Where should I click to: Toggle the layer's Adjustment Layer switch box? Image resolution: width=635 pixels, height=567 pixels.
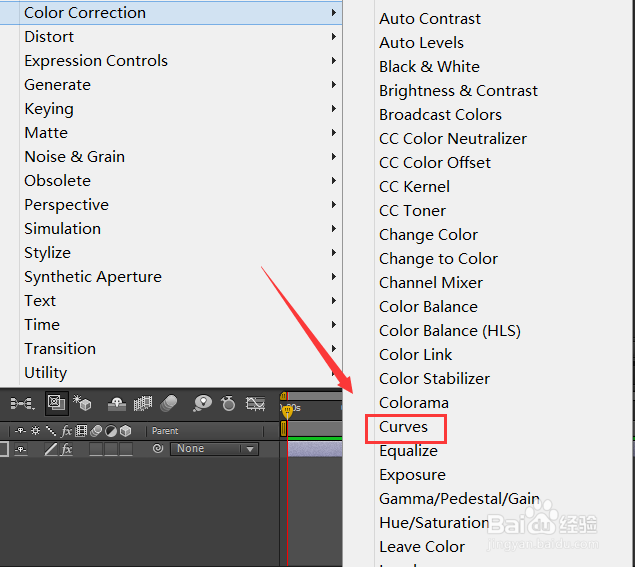pyautogui.click(x=111, y=449)
